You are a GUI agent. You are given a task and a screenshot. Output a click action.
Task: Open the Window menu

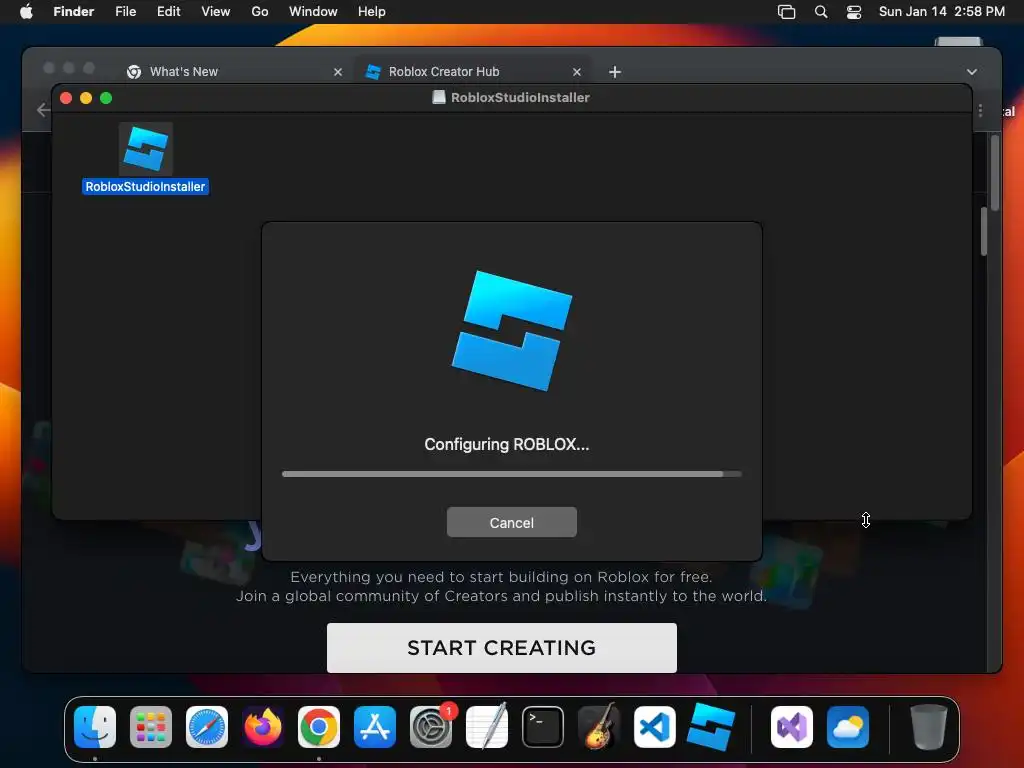coord(313,12)
